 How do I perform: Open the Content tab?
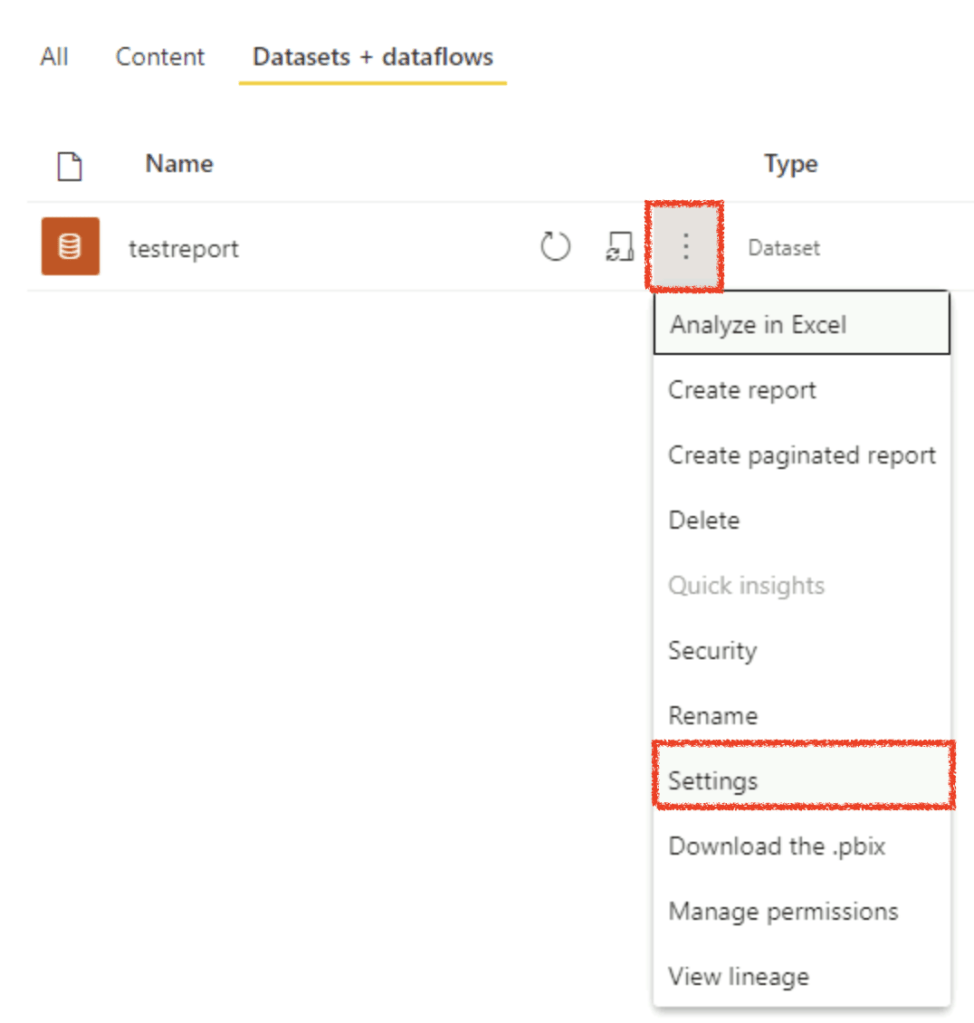coord(160,57)
